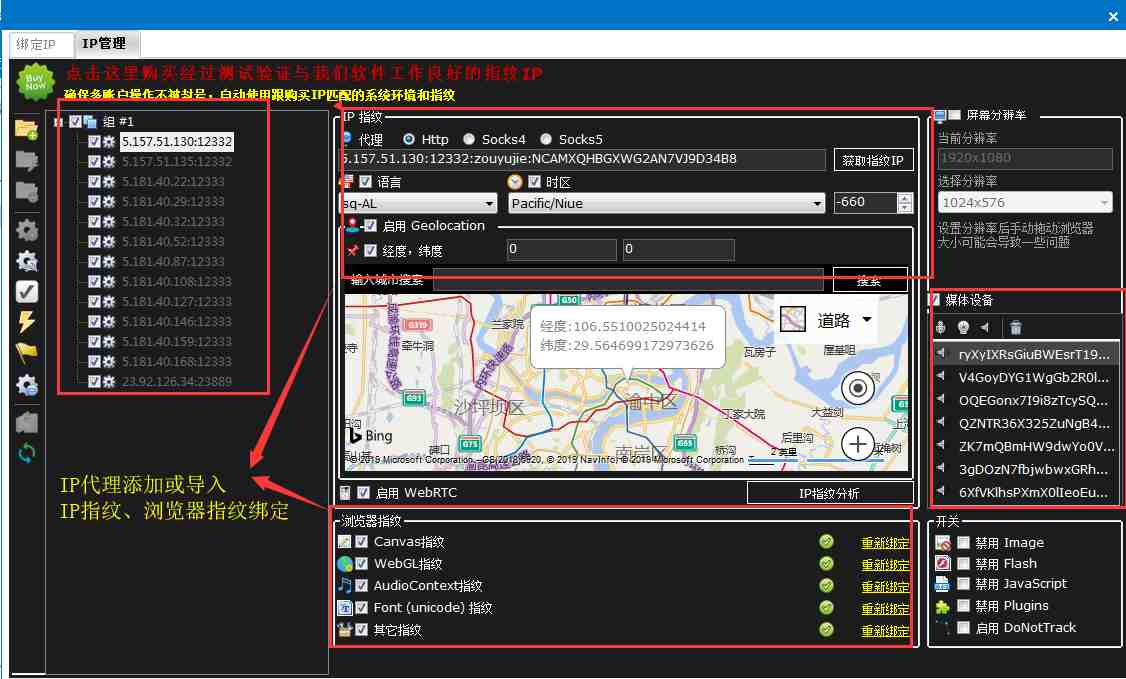Toggle the 语言 checkbox
This screenshot has height=679, width=1126.
[x=366, y=182]
